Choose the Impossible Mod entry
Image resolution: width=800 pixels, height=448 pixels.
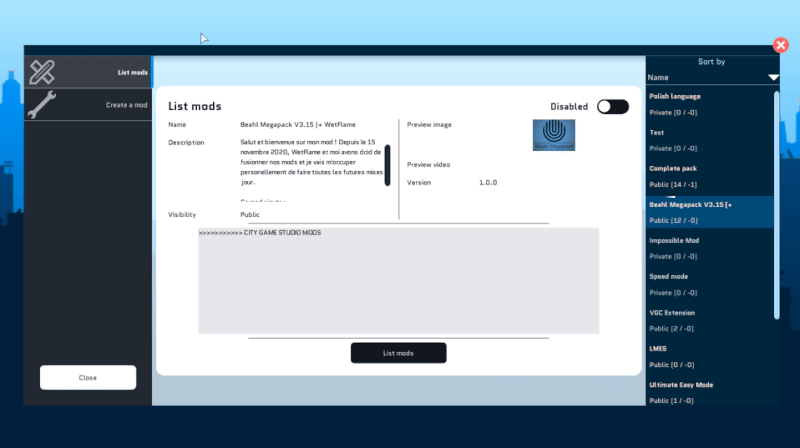pos(708,248)
